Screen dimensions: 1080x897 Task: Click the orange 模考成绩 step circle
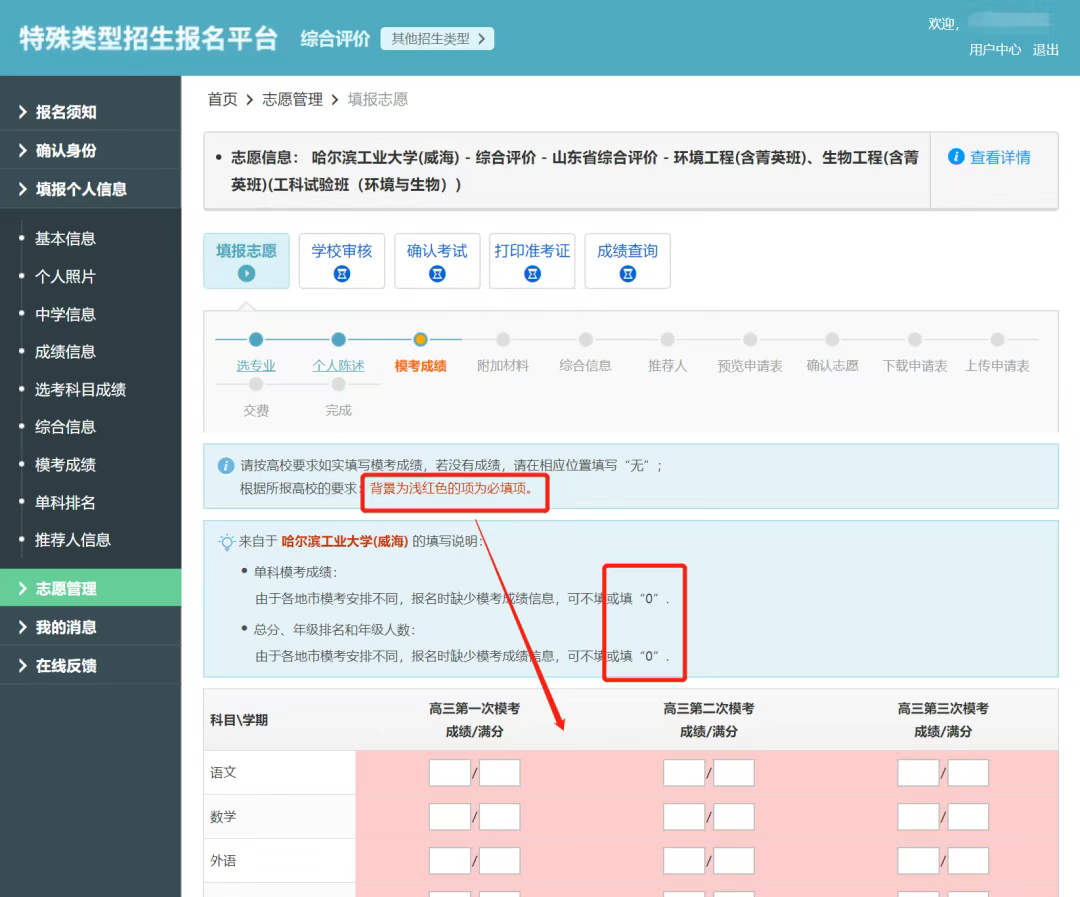click(x=421, y=340)
